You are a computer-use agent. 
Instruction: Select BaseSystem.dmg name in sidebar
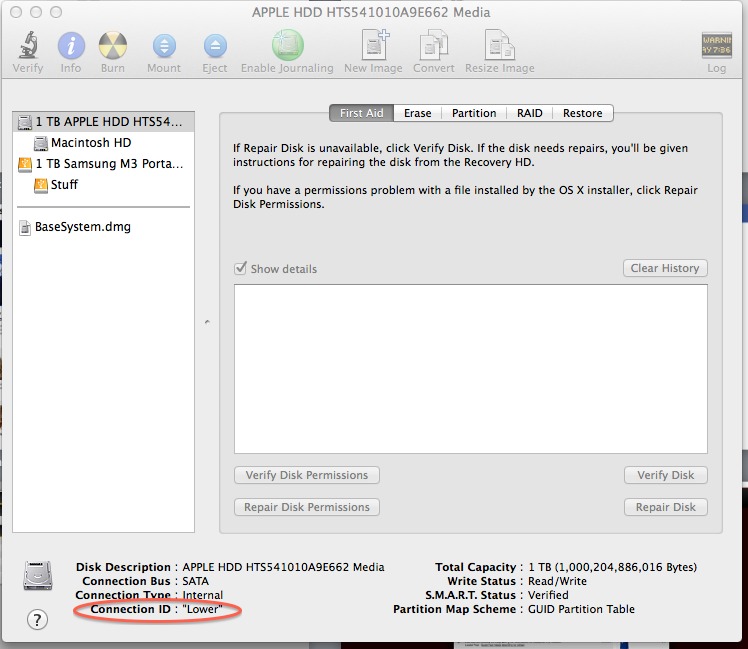click(x=83, y=227)
